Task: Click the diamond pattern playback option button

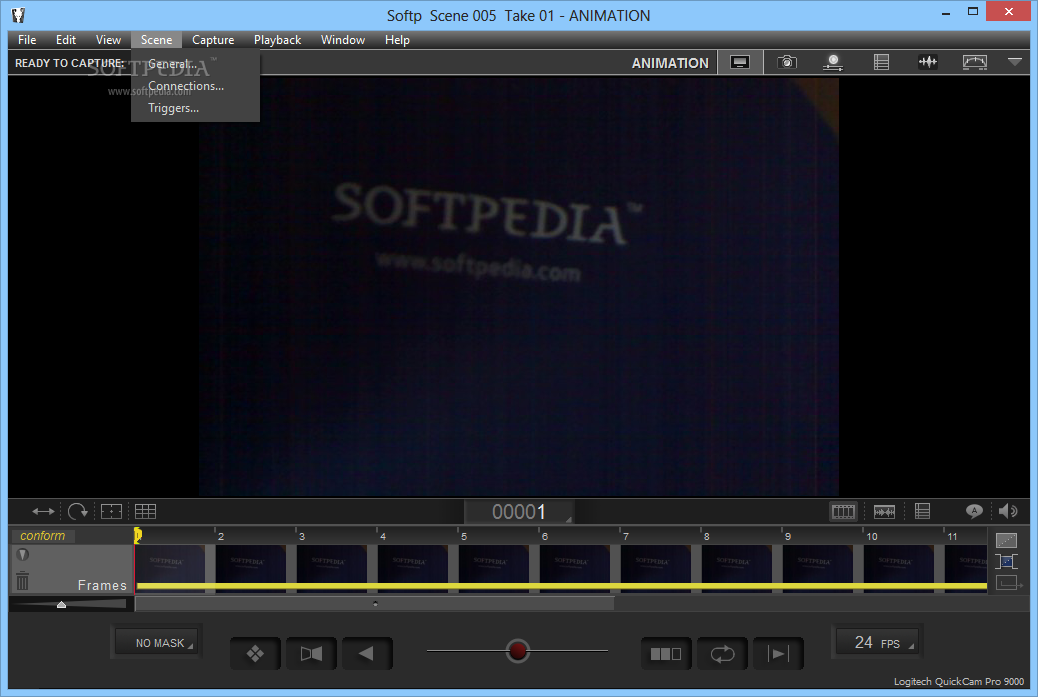Action: pyautogui.click(x=255, y=654)
